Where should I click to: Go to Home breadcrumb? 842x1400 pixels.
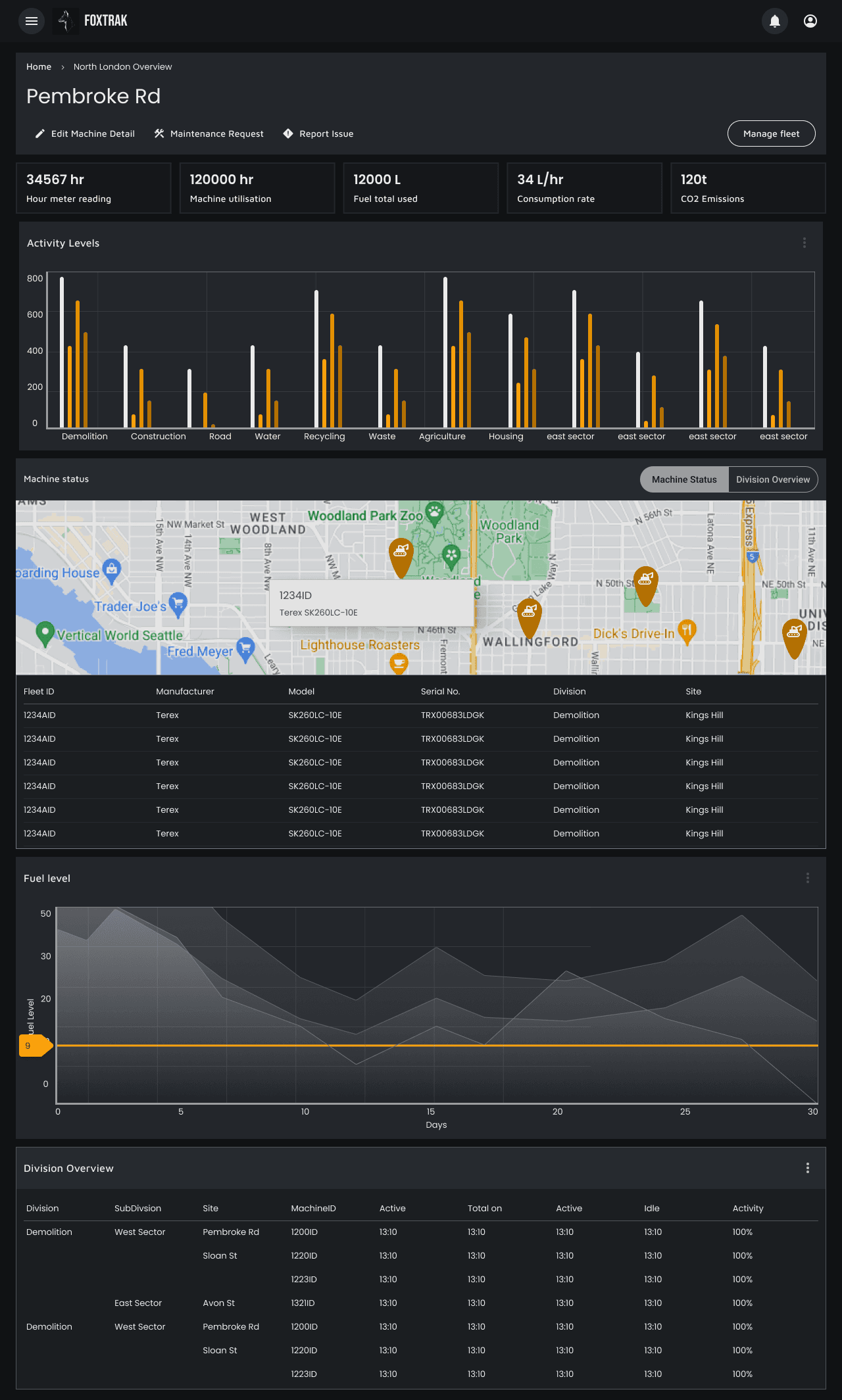[39, 66]
